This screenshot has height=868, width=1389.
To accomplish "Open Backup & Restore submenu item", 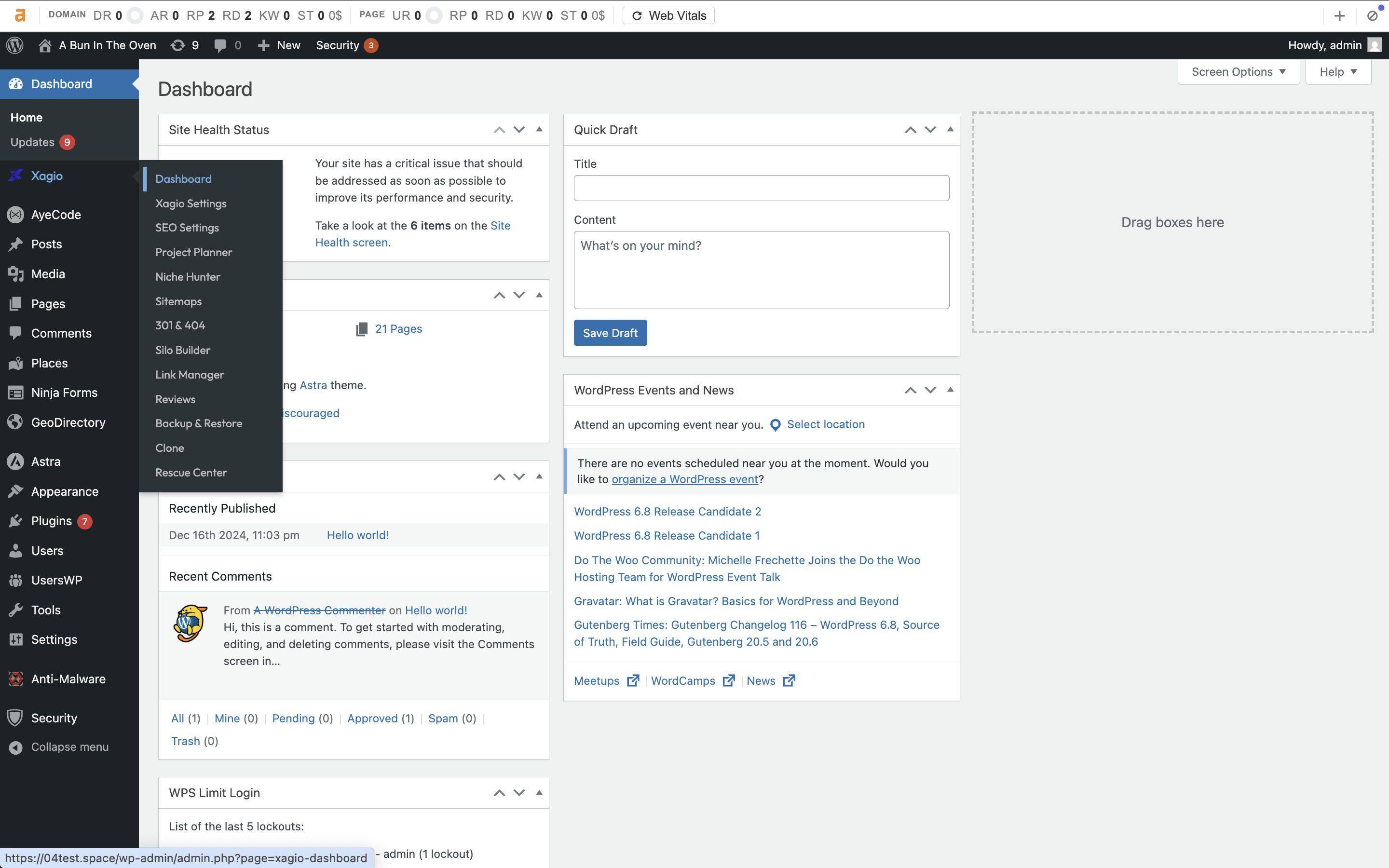I will (199, 424).
